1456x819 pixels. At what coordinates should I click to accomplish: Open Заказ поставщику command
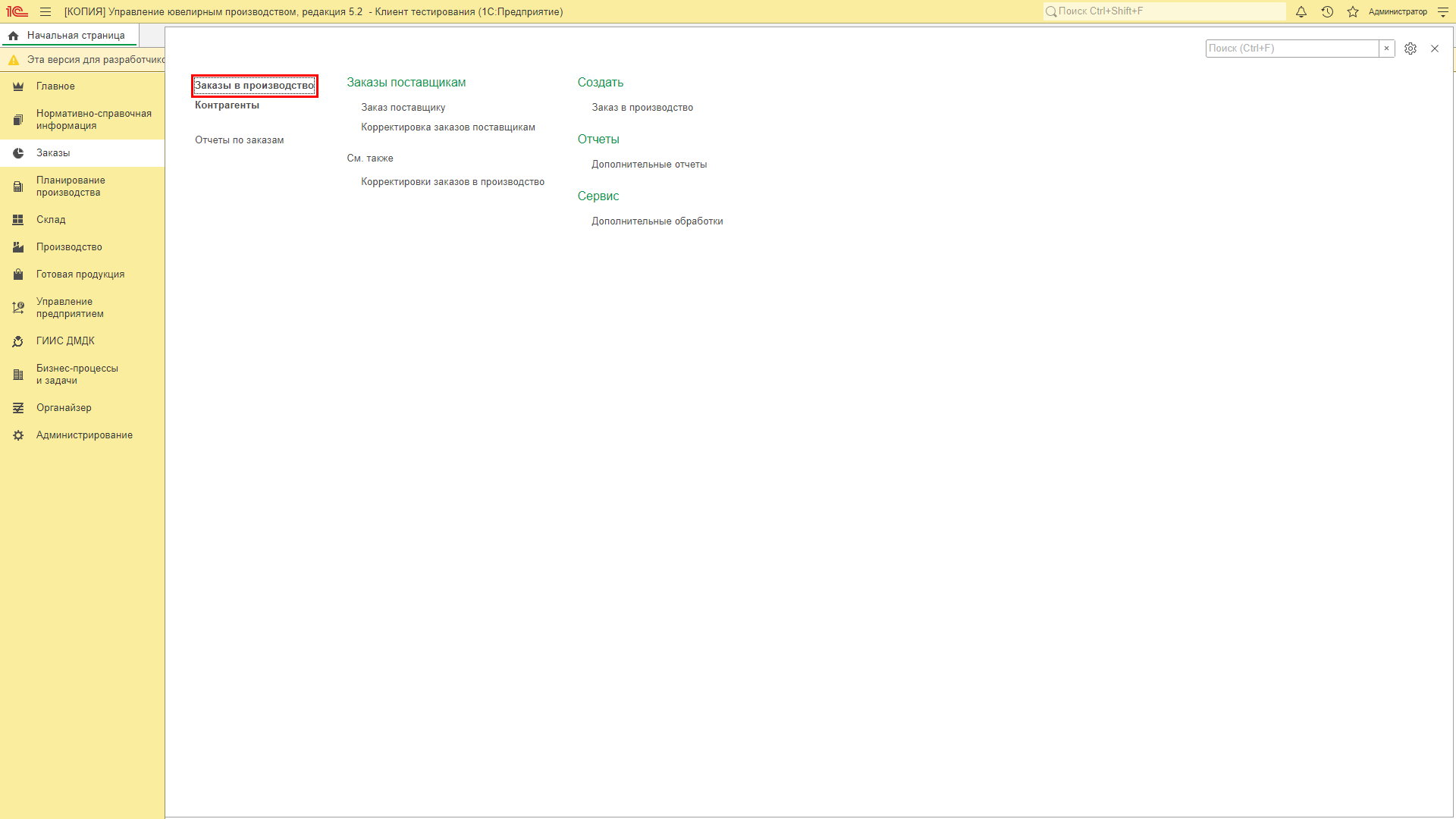click(403, 108)
